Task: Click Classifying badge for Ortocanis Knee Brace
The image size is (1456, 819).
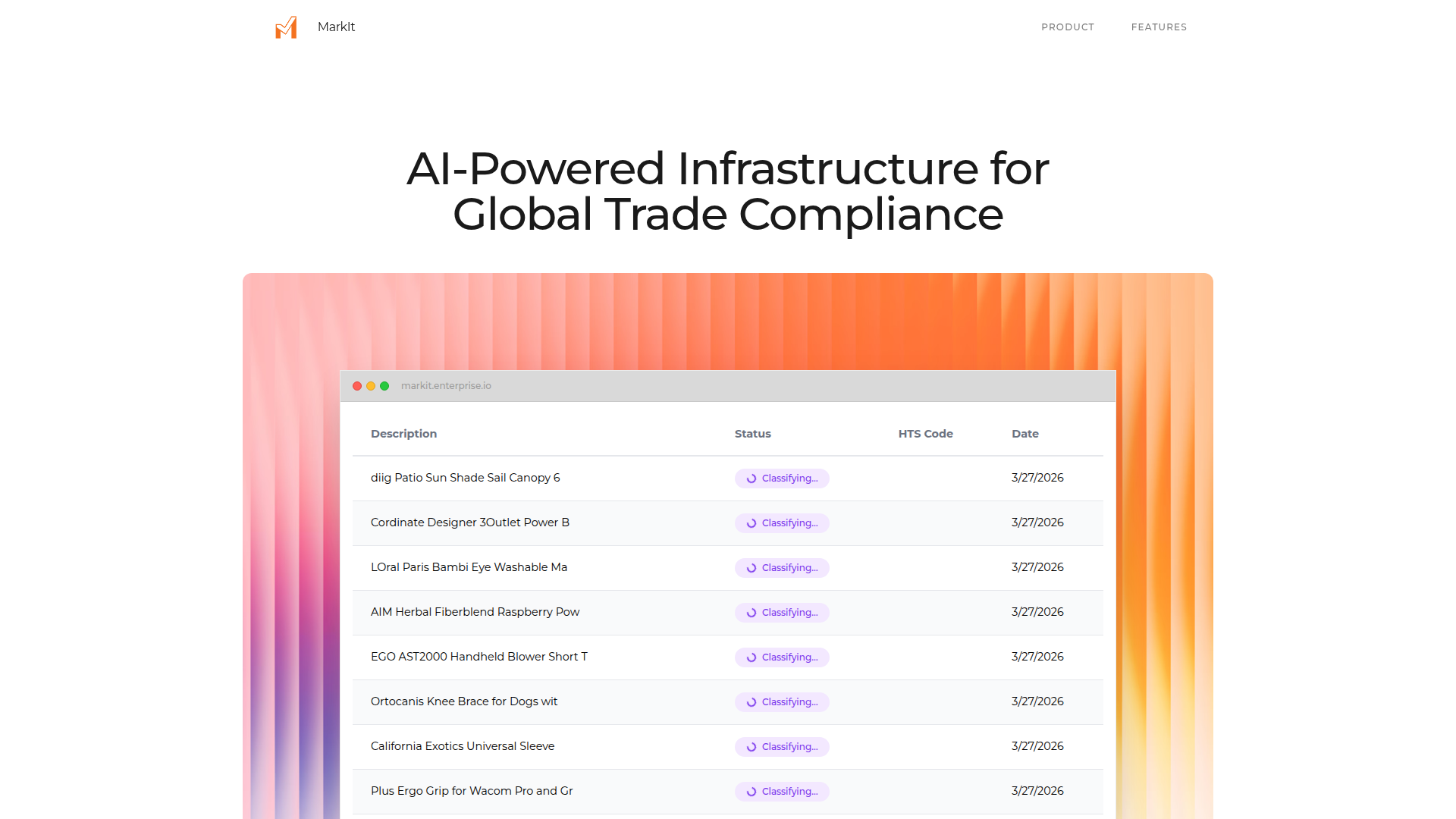Action: click(782, 702)
